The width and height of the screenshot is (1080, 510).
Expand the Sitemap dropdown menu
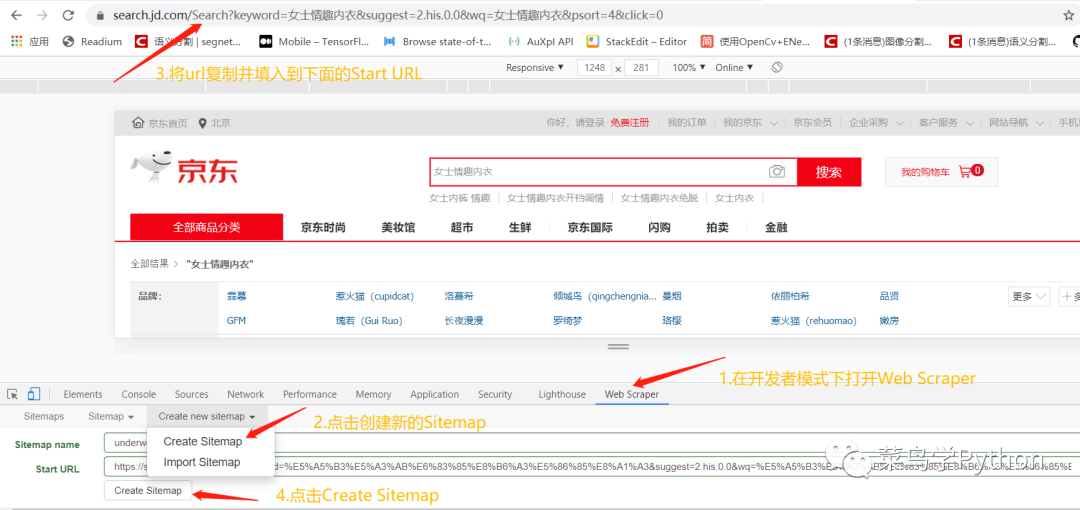[x=110, y=416]
